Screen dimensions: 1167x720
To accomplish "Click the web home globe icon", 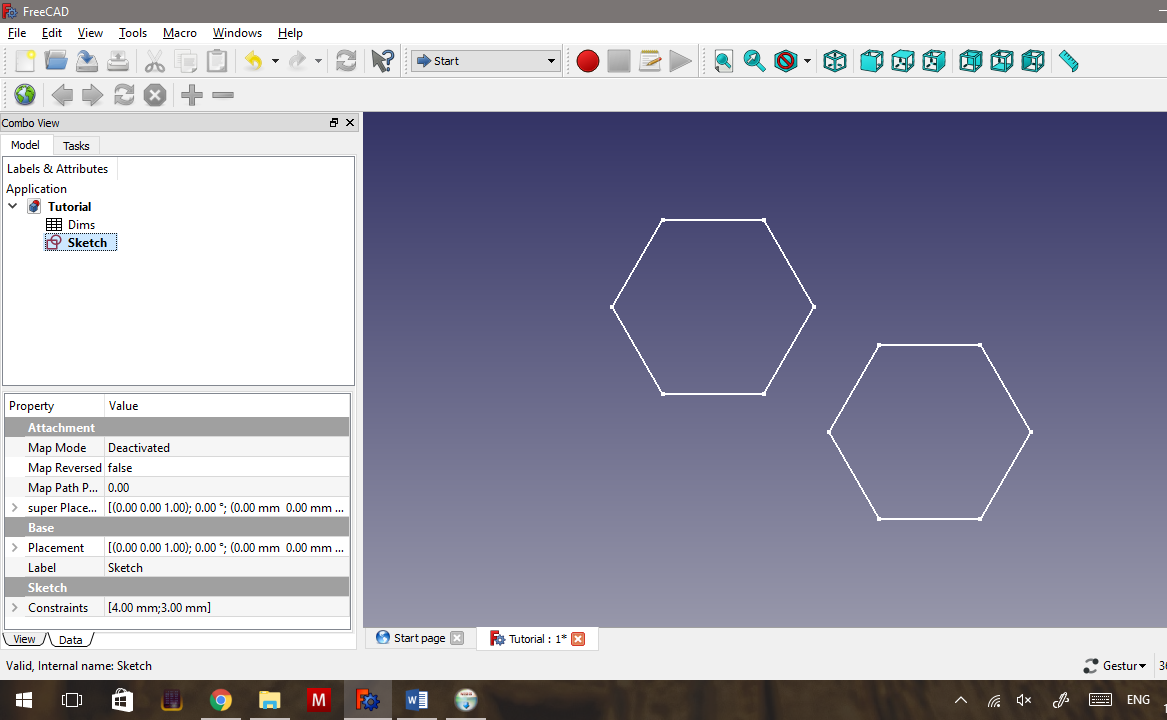I will [24, 95].
